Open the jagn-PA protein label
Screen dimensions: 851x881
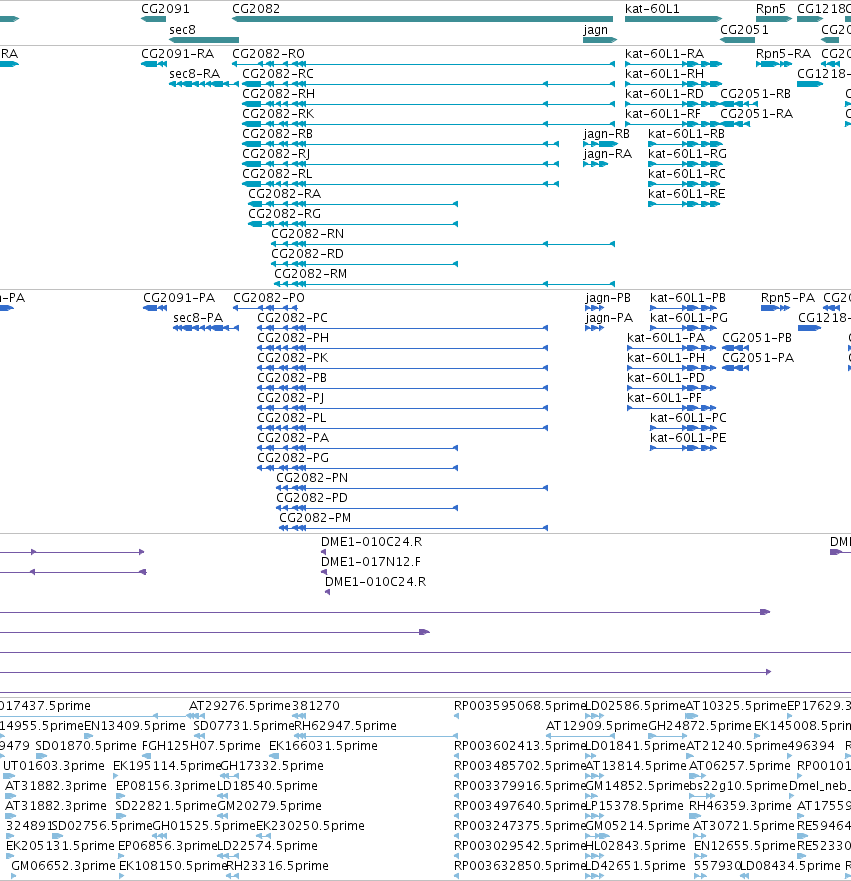click(609, 317)
